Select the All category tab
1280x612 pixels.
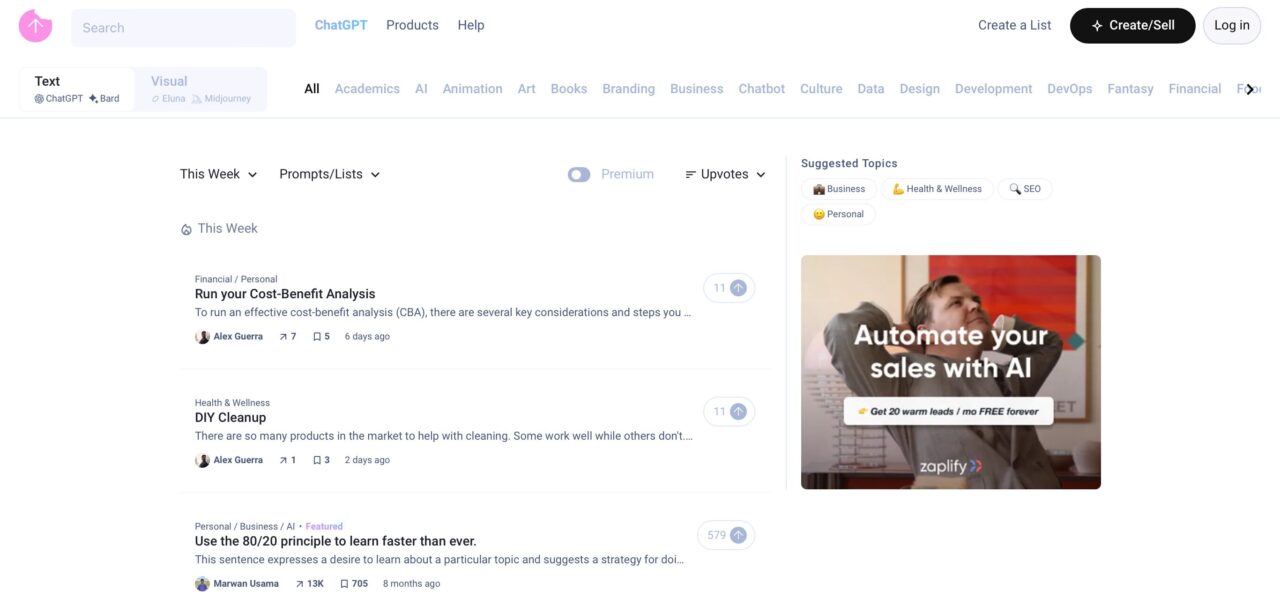tap(312, 89)
